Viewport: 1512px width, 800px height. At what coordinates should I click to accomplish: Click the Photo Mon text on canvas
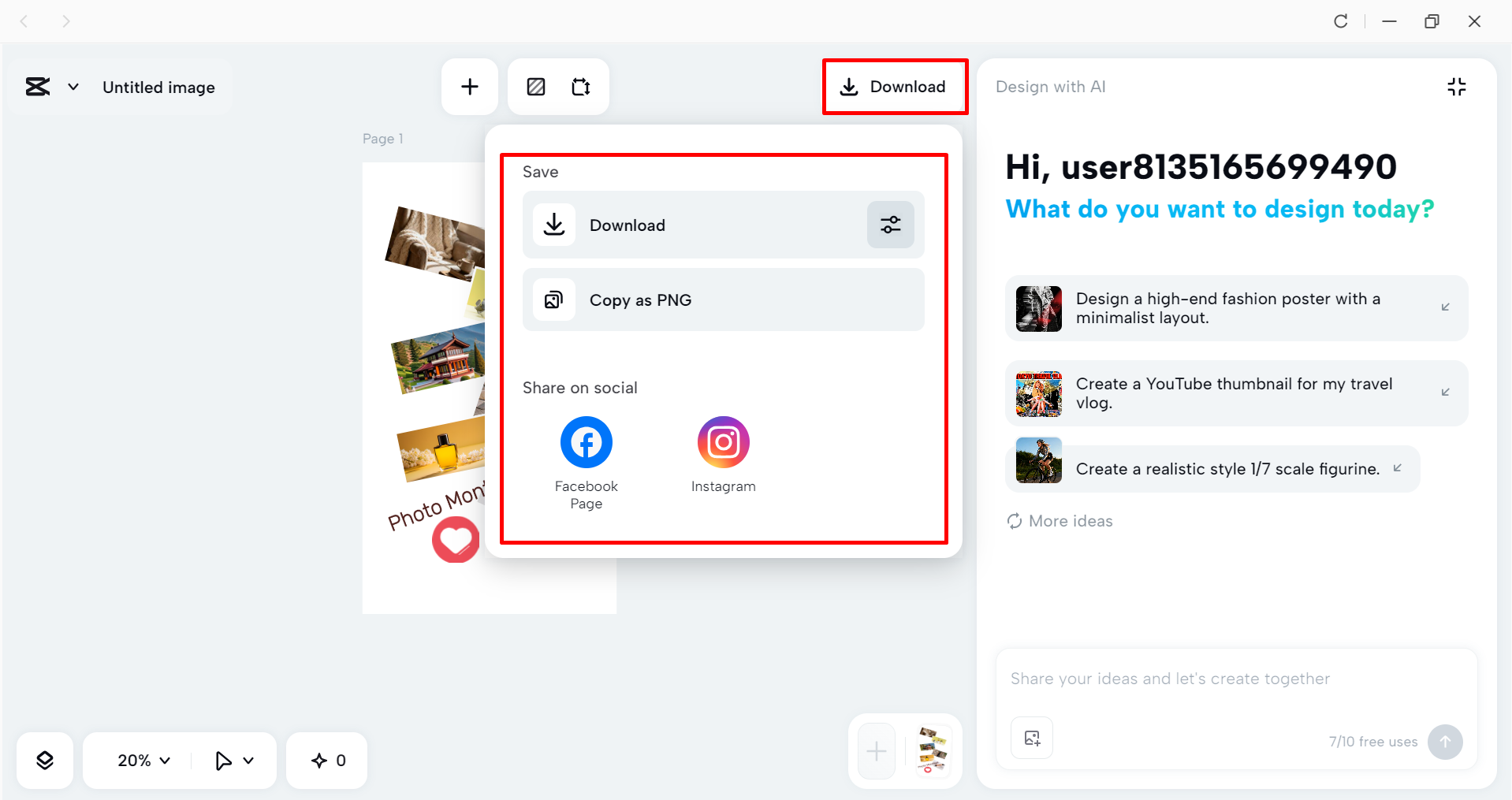tap(436, 506)
